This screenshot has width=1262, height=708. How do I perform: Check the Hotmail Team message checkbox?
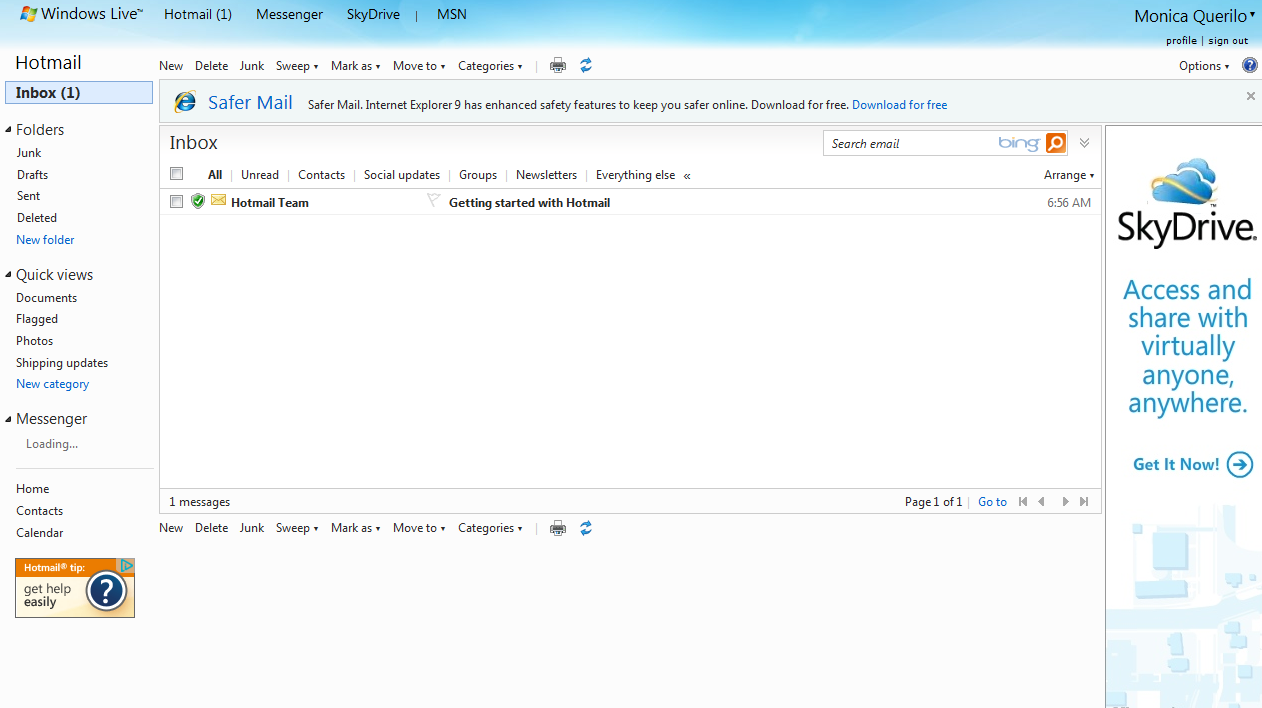point(177,201)
